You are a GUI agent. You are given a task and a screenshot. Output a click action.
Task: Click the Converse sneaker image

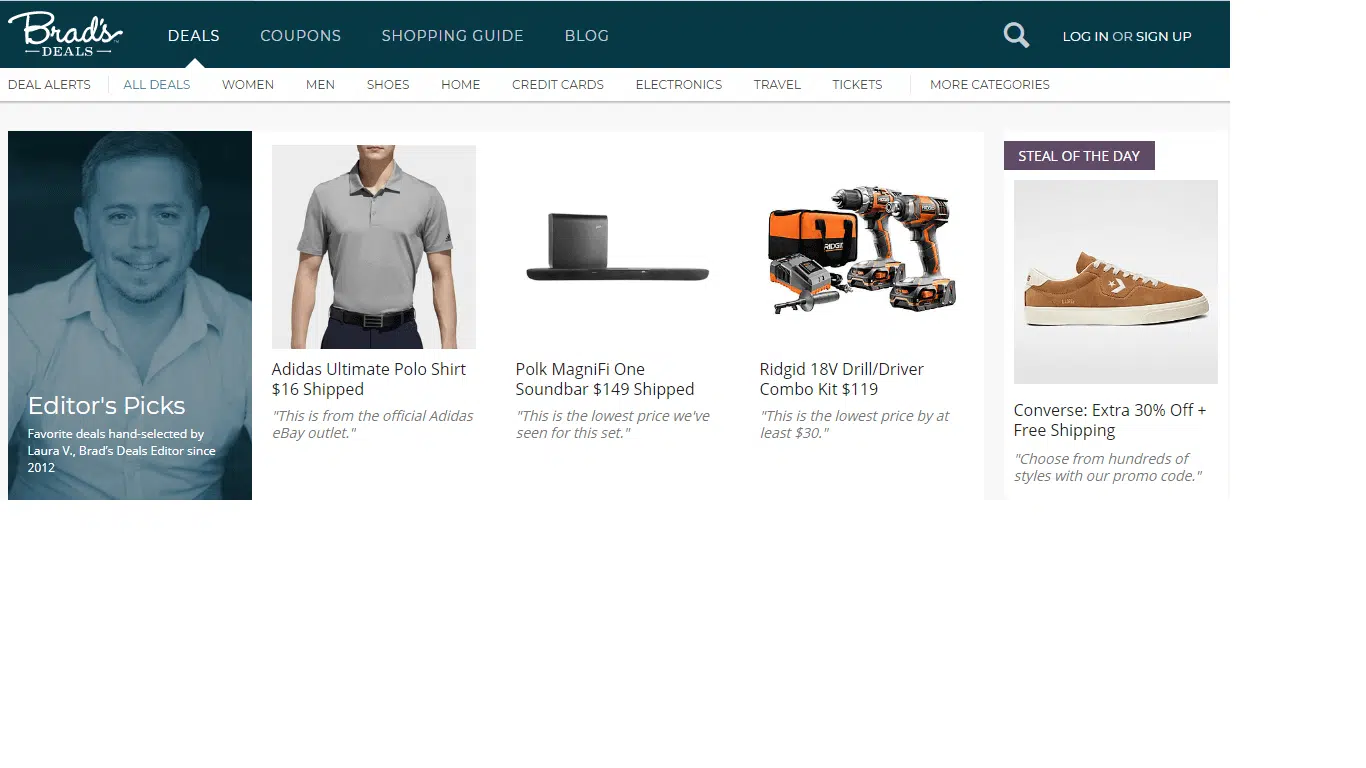[1116, 282]
